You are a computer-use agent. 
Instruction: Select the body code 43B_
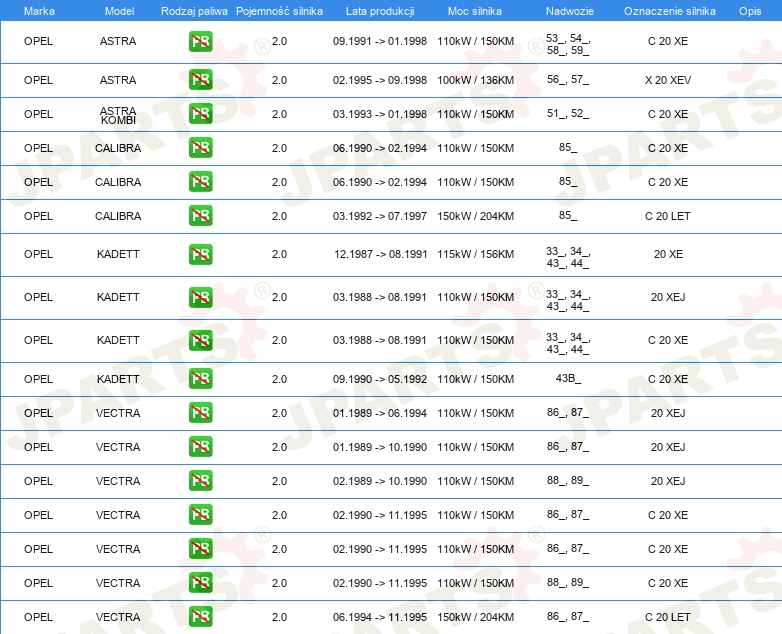(x=568, y=378)
